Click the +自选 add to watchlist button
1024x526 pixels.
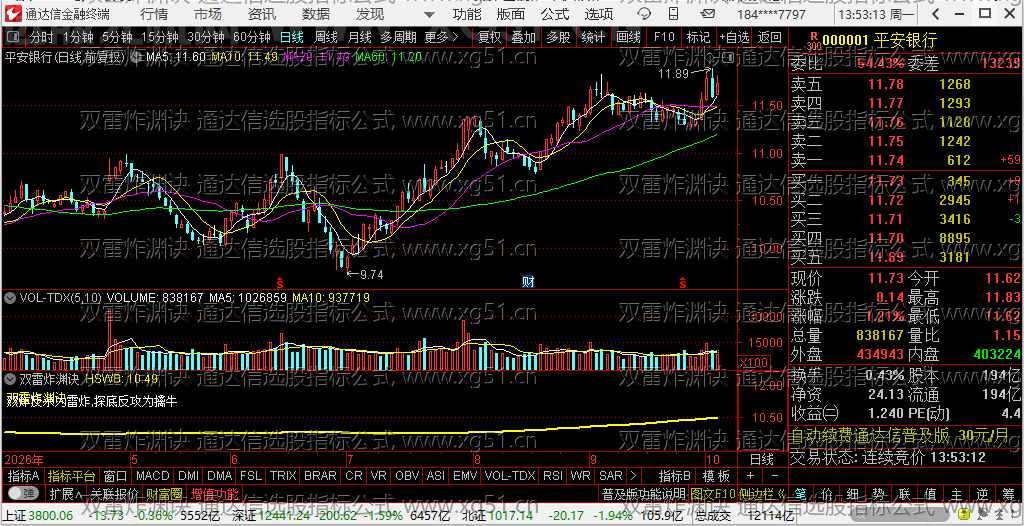[x=734, y=37]
